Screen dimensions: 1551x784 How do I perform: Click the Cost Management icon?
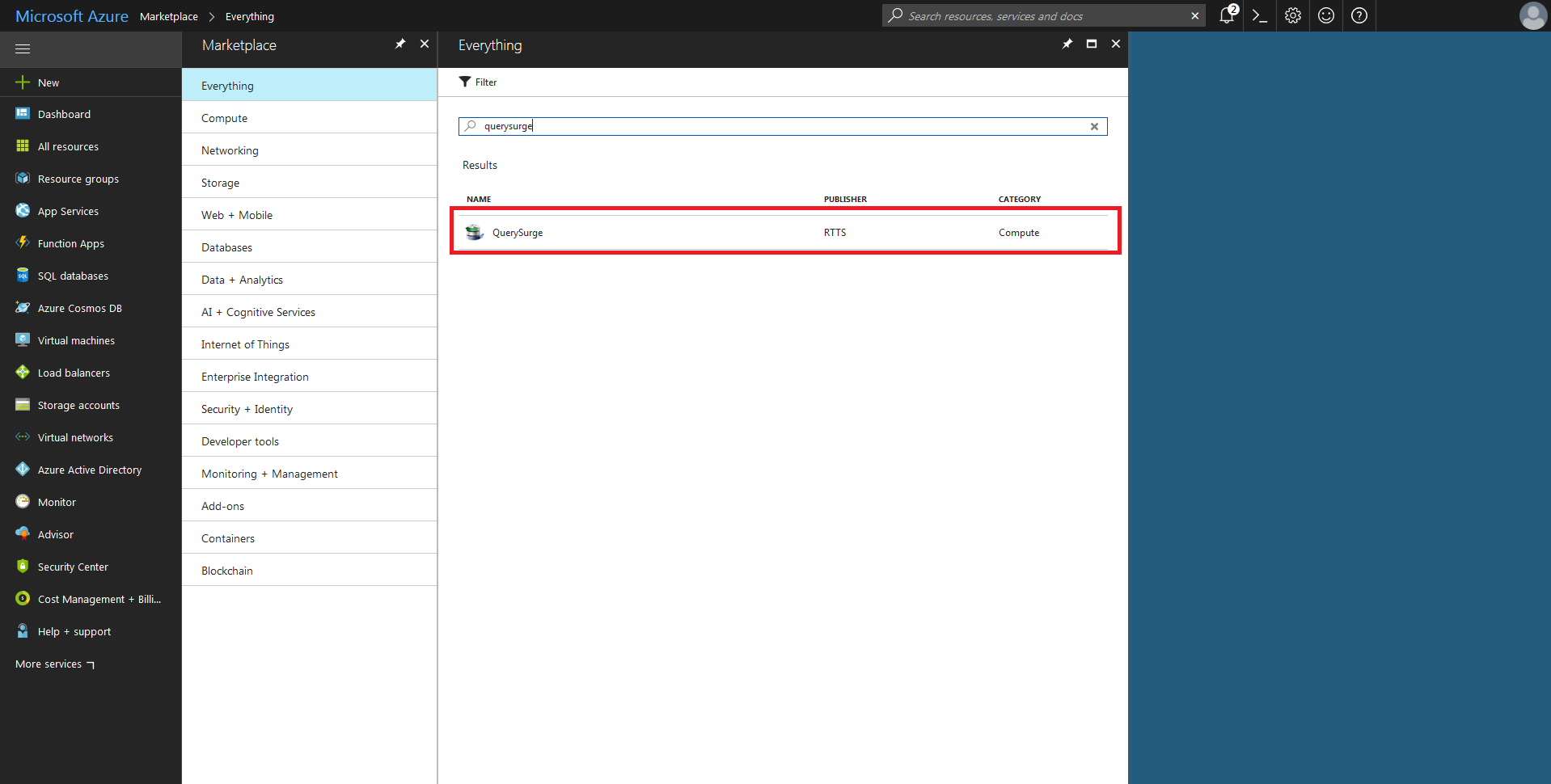tap(23, 599)
